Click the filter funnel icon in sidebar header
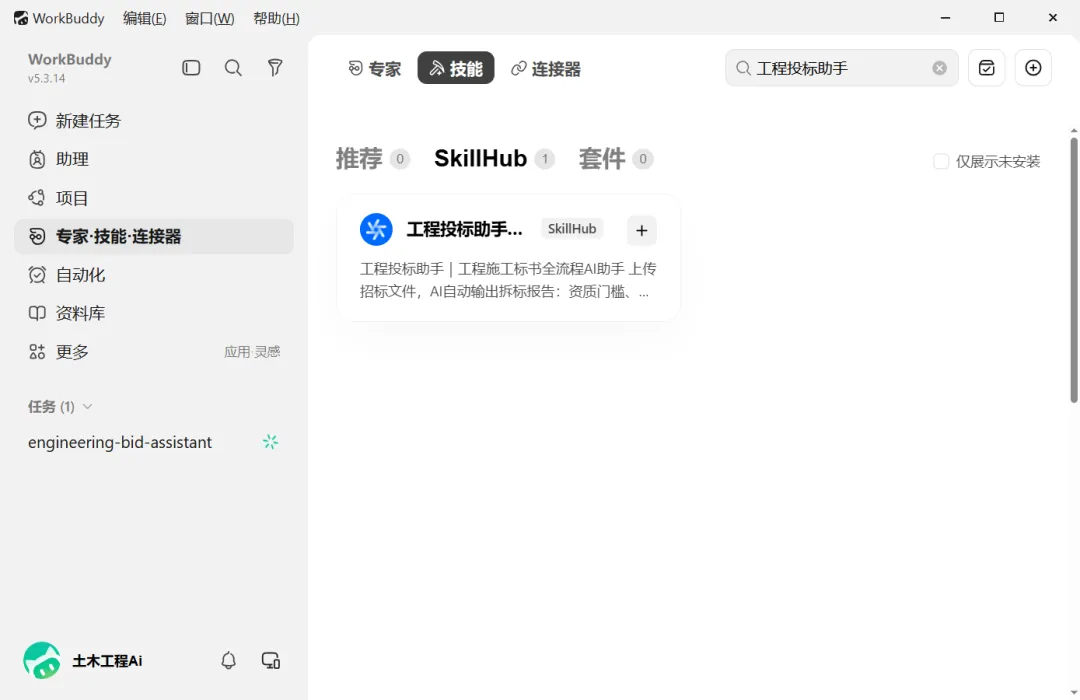Image resolution: width=1080 pixels, height=700 pixels. pos(275,68)
